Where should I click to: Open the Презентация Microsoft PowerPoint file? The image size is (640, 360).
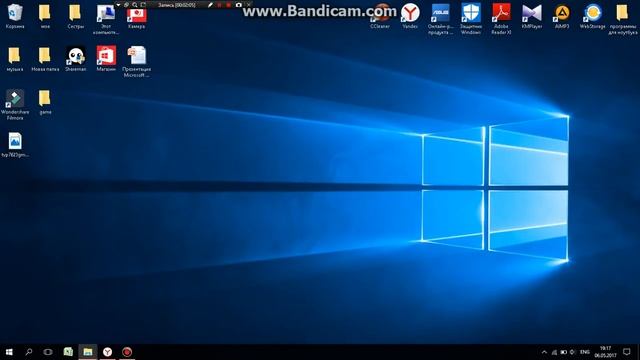pos(136,61)
